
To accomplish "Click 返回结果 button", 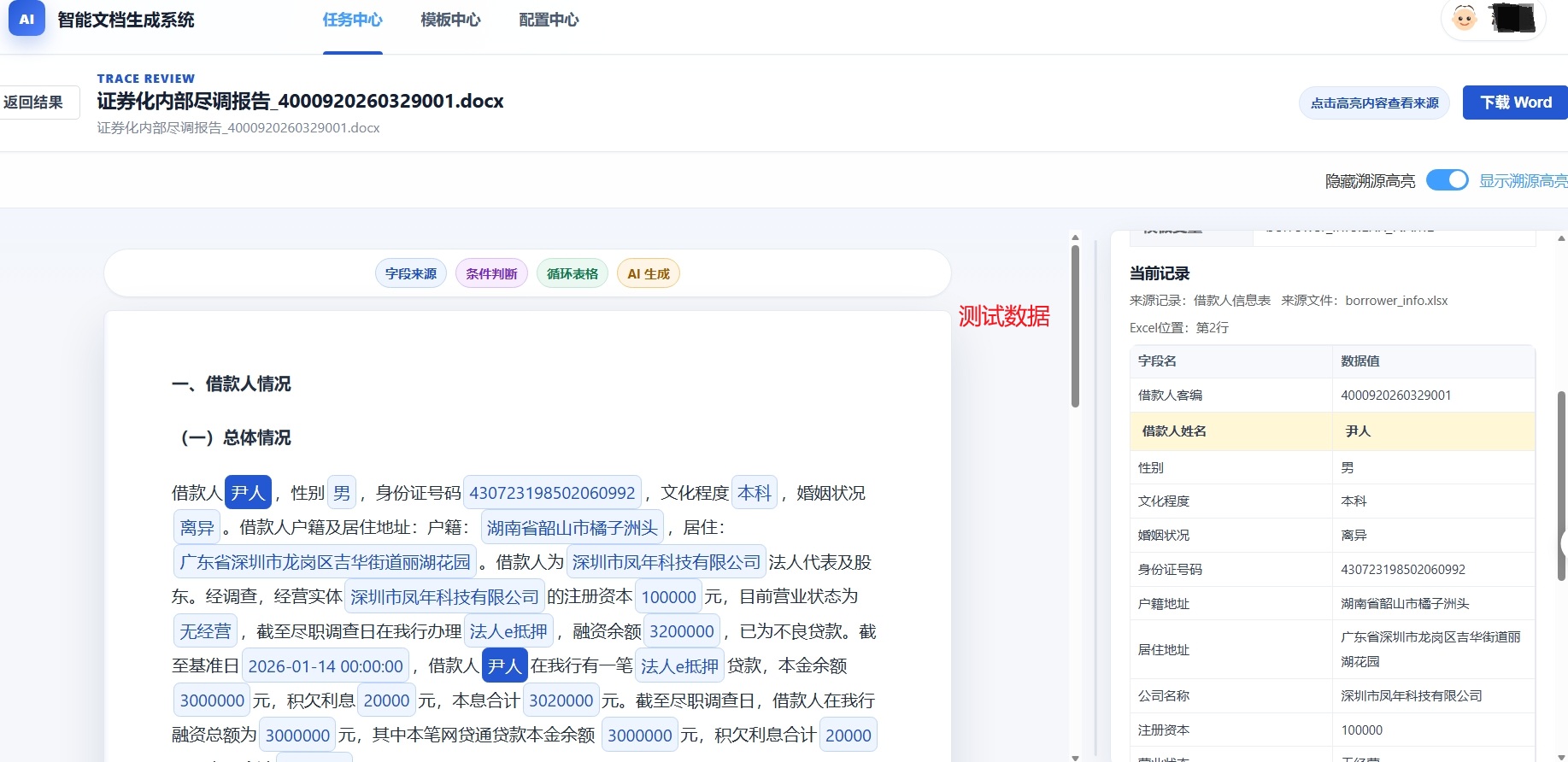I will tap(38, 103).
